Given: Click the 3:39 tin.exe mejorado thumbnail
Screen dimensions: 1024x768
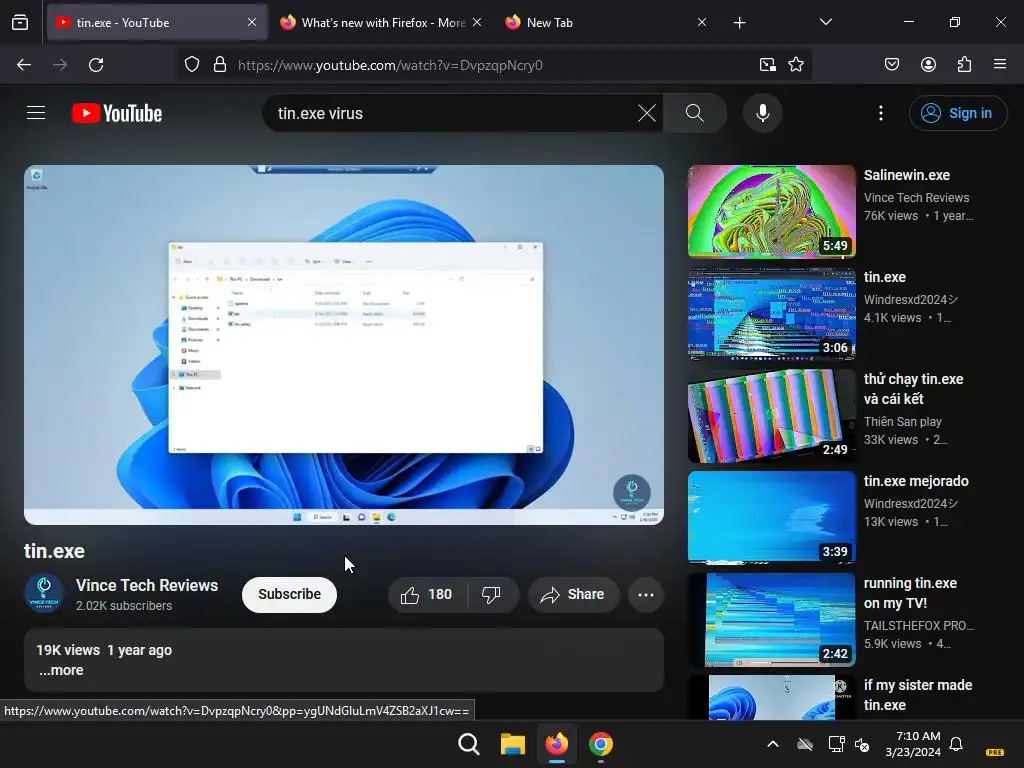Looking at the screenshot, I should click(771, 517).
